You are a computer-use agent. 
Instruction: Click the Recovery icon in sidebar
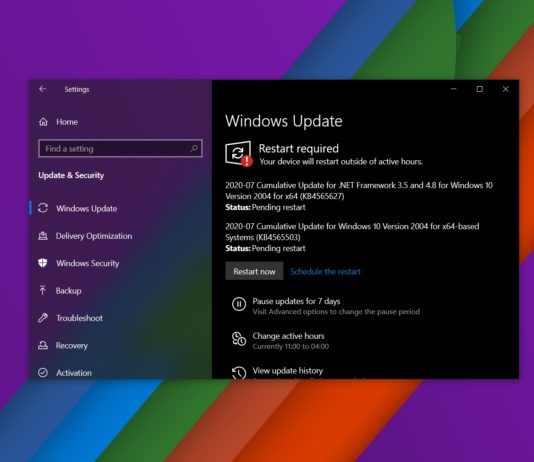(43, 345)
